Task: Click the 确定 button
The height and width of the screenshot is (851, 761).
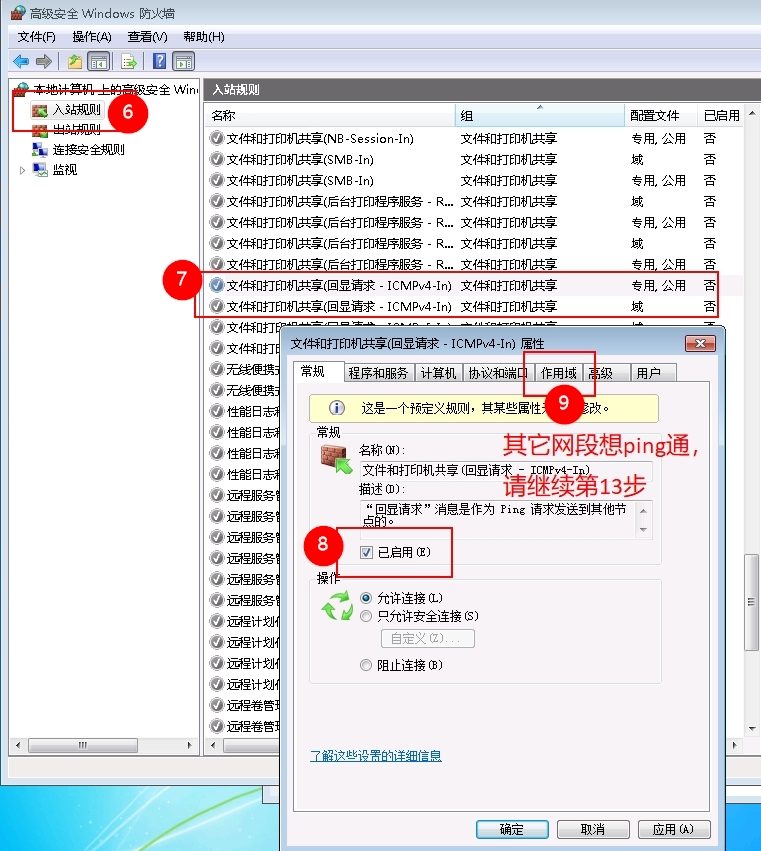Action: [x=512, y=829]
